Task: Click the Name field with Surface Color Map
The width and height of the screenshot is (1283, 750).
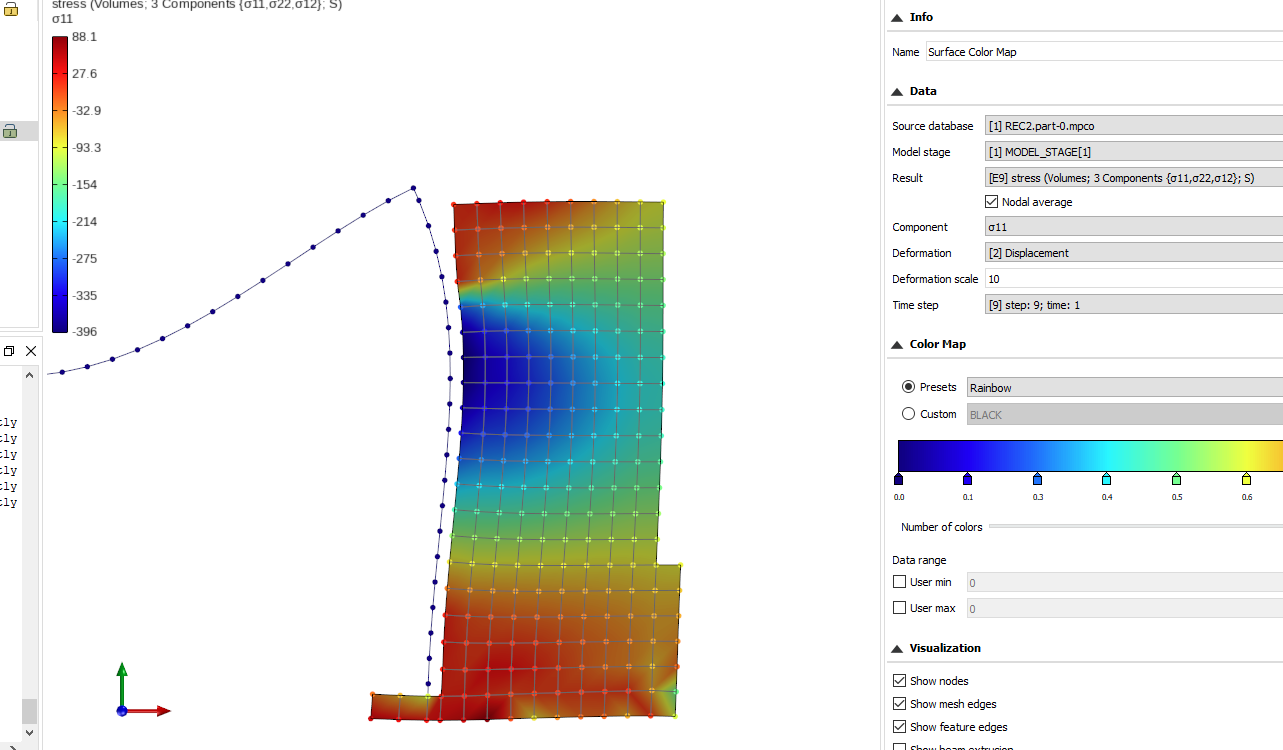Action: pos(1104,52)
